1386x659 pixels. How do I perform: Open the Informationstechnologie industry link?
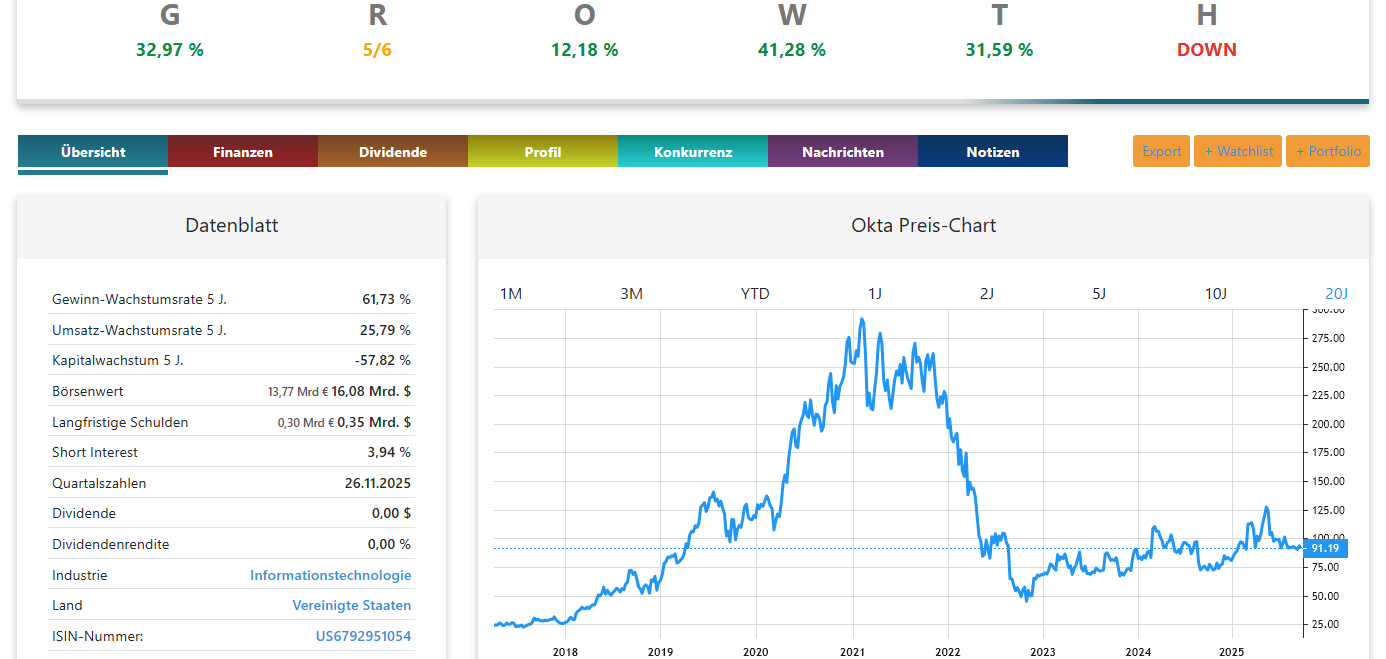330,575
